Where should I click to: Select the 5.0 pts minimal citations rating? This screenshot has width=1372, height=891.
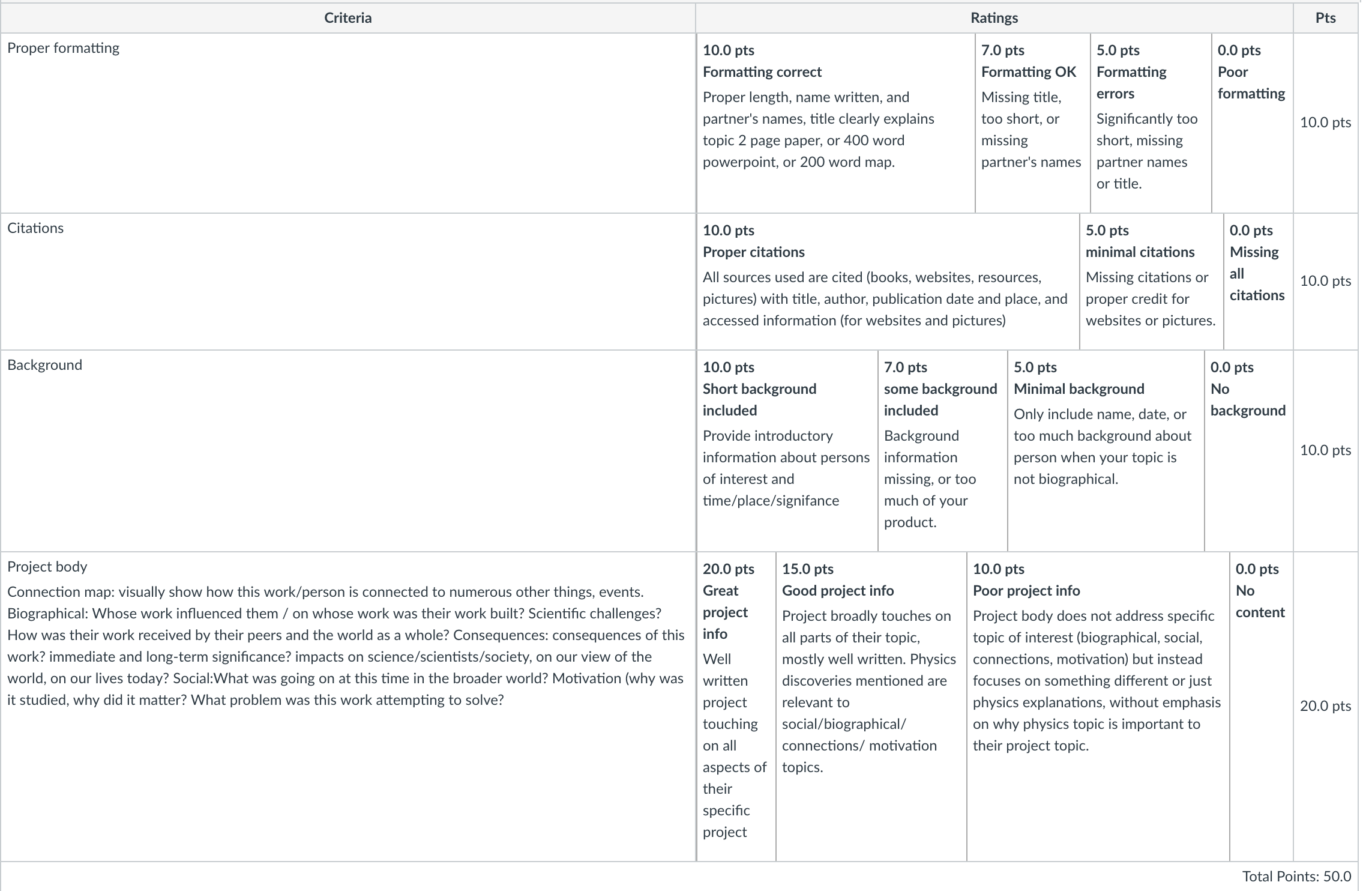click(x=1151, y=282)
